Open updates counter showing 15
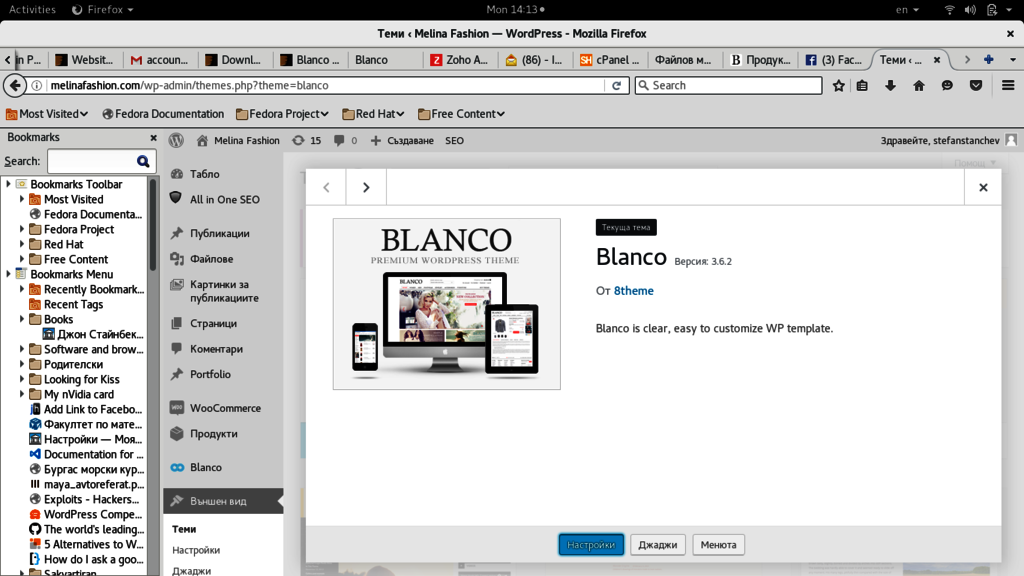The image size is (1024, 576). tap(307, 140)
